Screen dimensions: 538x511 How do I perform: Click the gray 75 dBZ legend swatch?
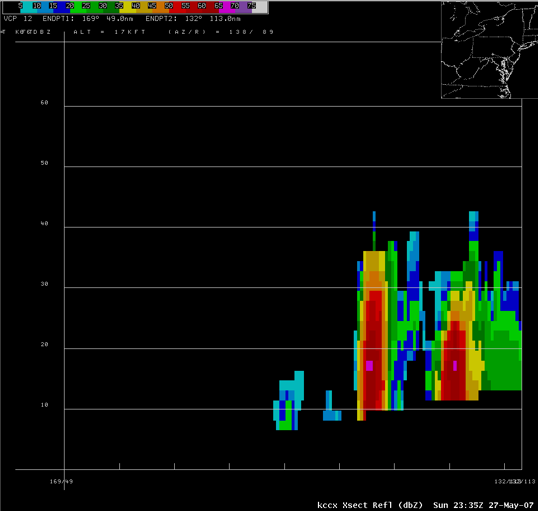click(x=259, y=8)
